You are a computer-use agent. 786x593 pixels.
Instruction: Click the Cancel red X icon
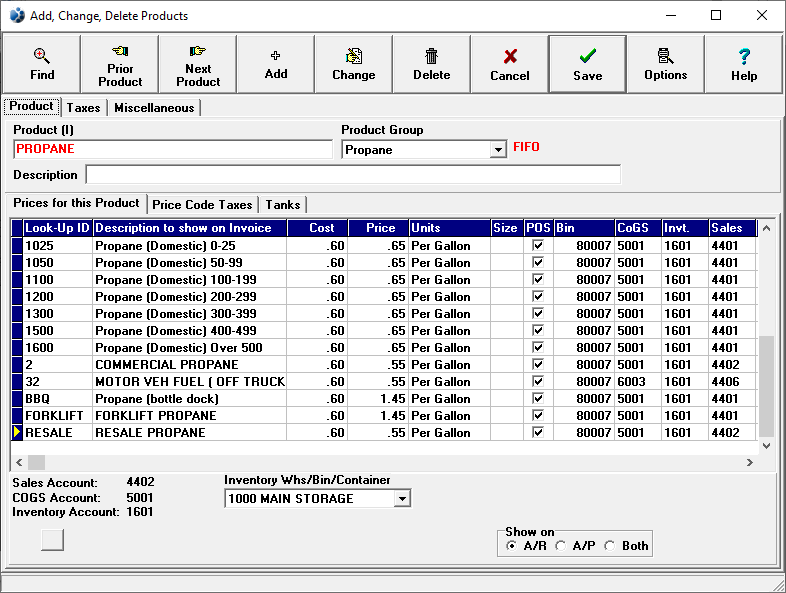[510, 64]
